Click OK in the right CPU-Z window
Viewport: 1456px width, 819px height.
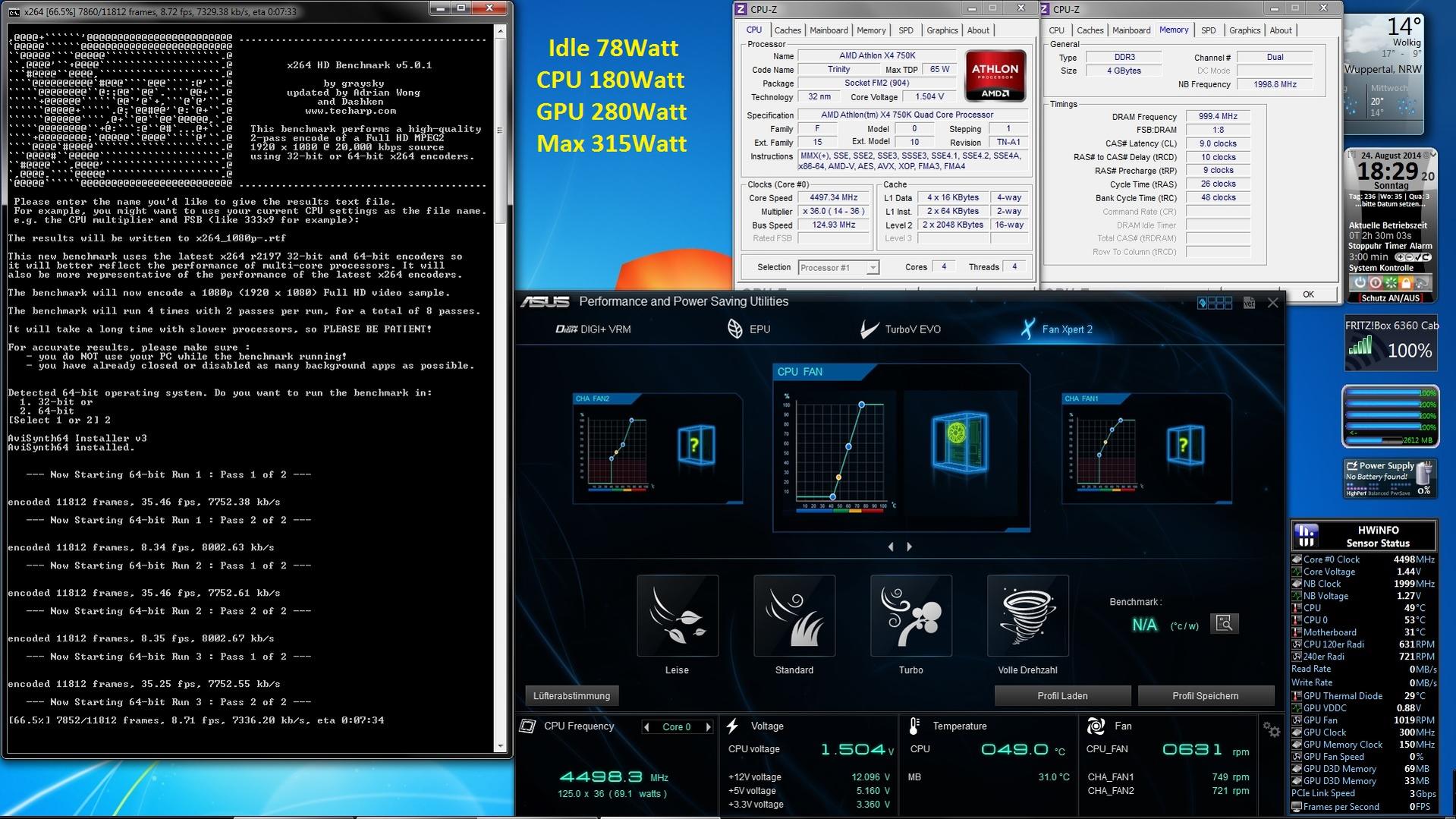(x=1308, y=295)
